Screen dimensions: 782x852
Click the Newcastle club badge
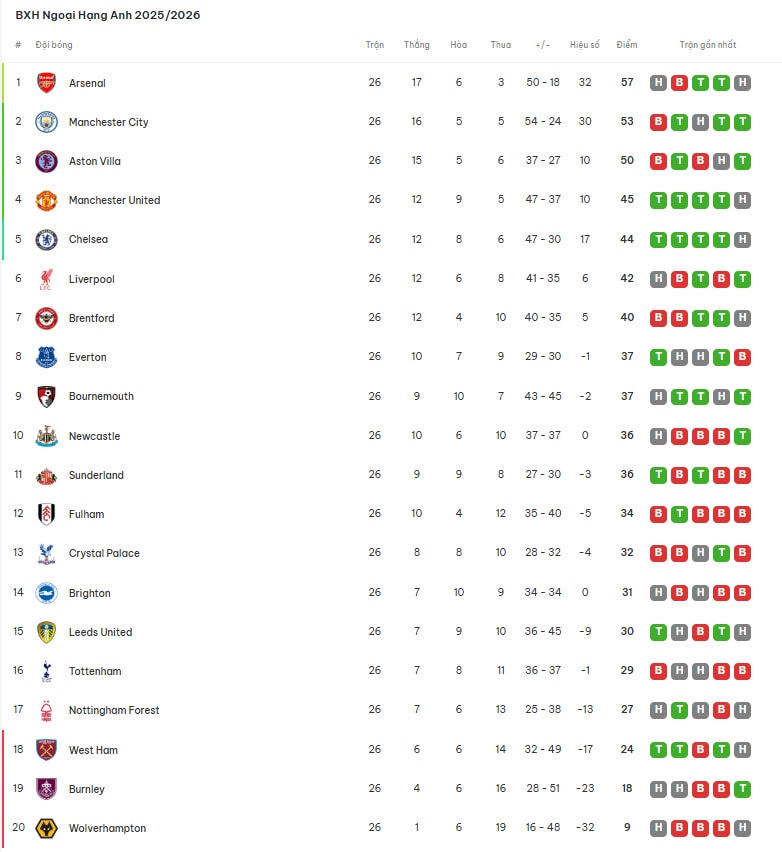(46, 436)
